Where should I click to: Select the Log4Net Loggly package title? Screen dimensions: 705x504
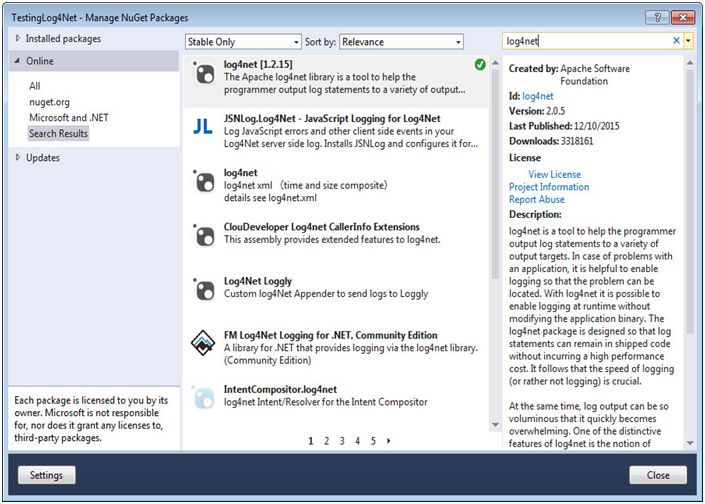click(258, 281)
